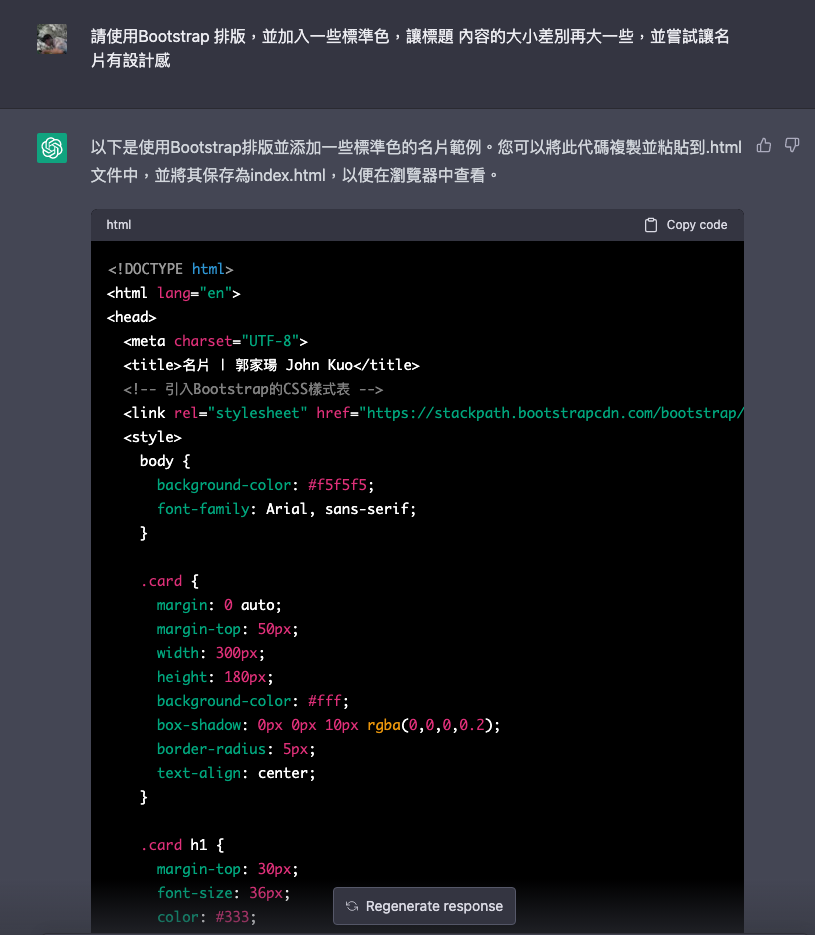Click the meta charset UTF-8 line
This screenshot has height=935, width=815.
[x=216, y=341]
